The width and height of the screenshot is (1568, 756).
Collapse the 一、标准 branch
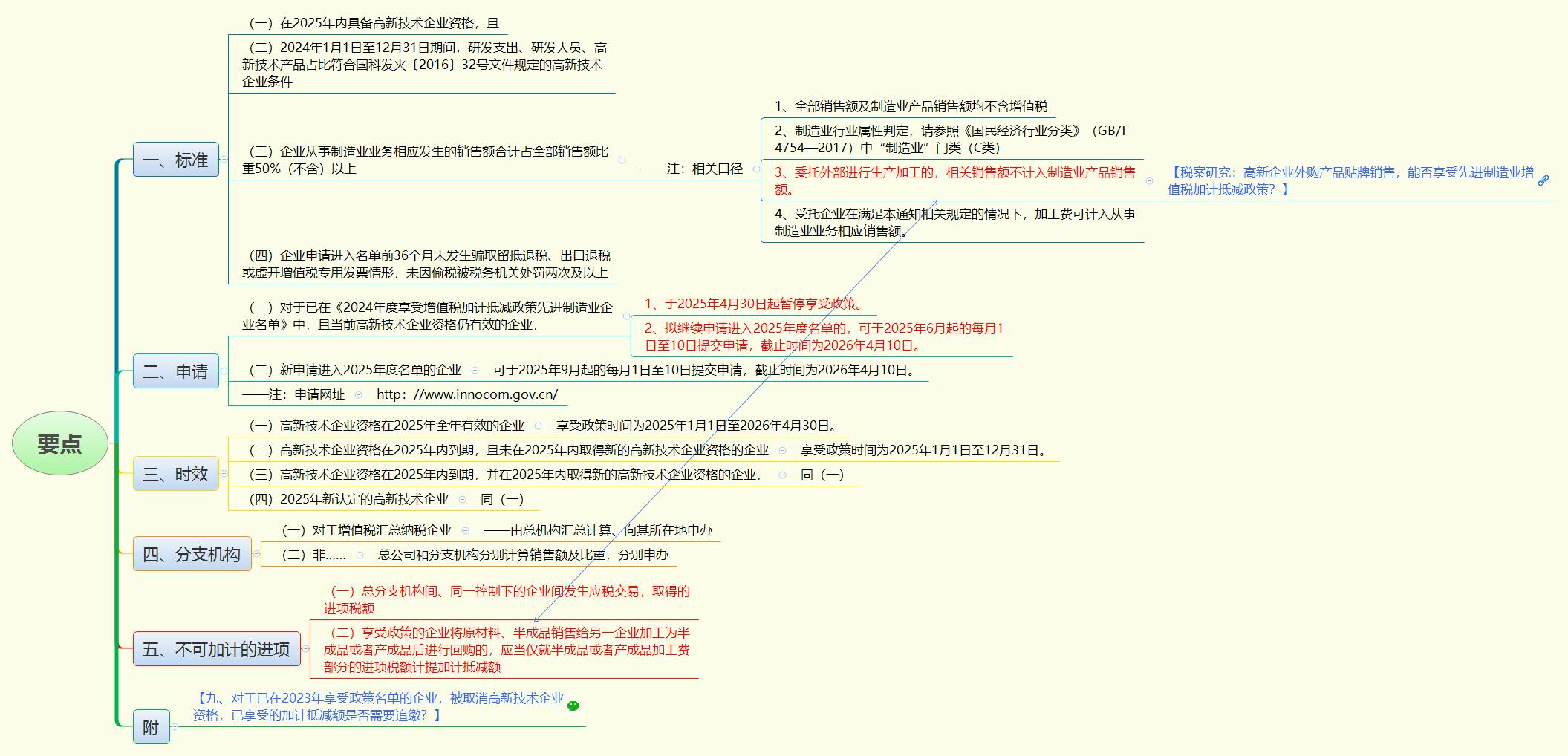tap(224, 160)
